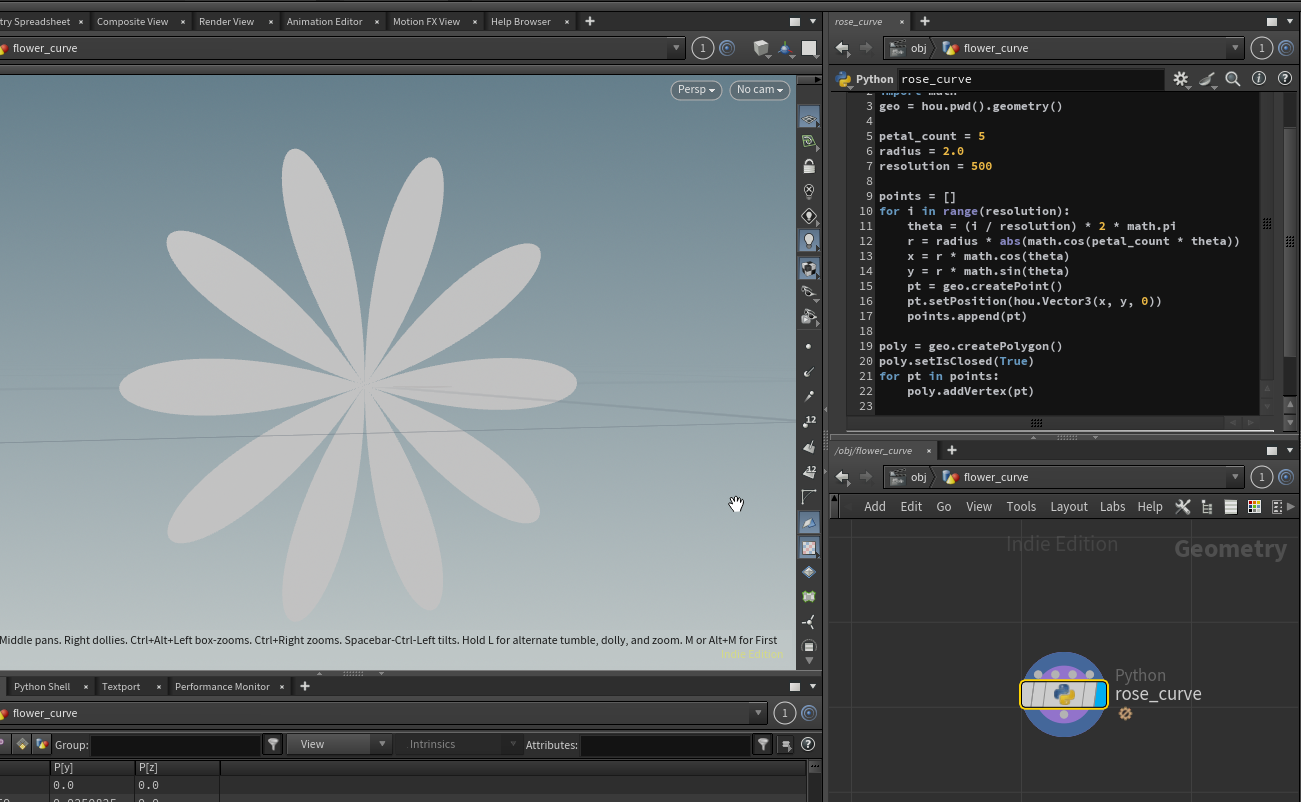1301x802 pixels.
Task: Open the node info icon in the parameter header
Action: [x=1259, y=79]
